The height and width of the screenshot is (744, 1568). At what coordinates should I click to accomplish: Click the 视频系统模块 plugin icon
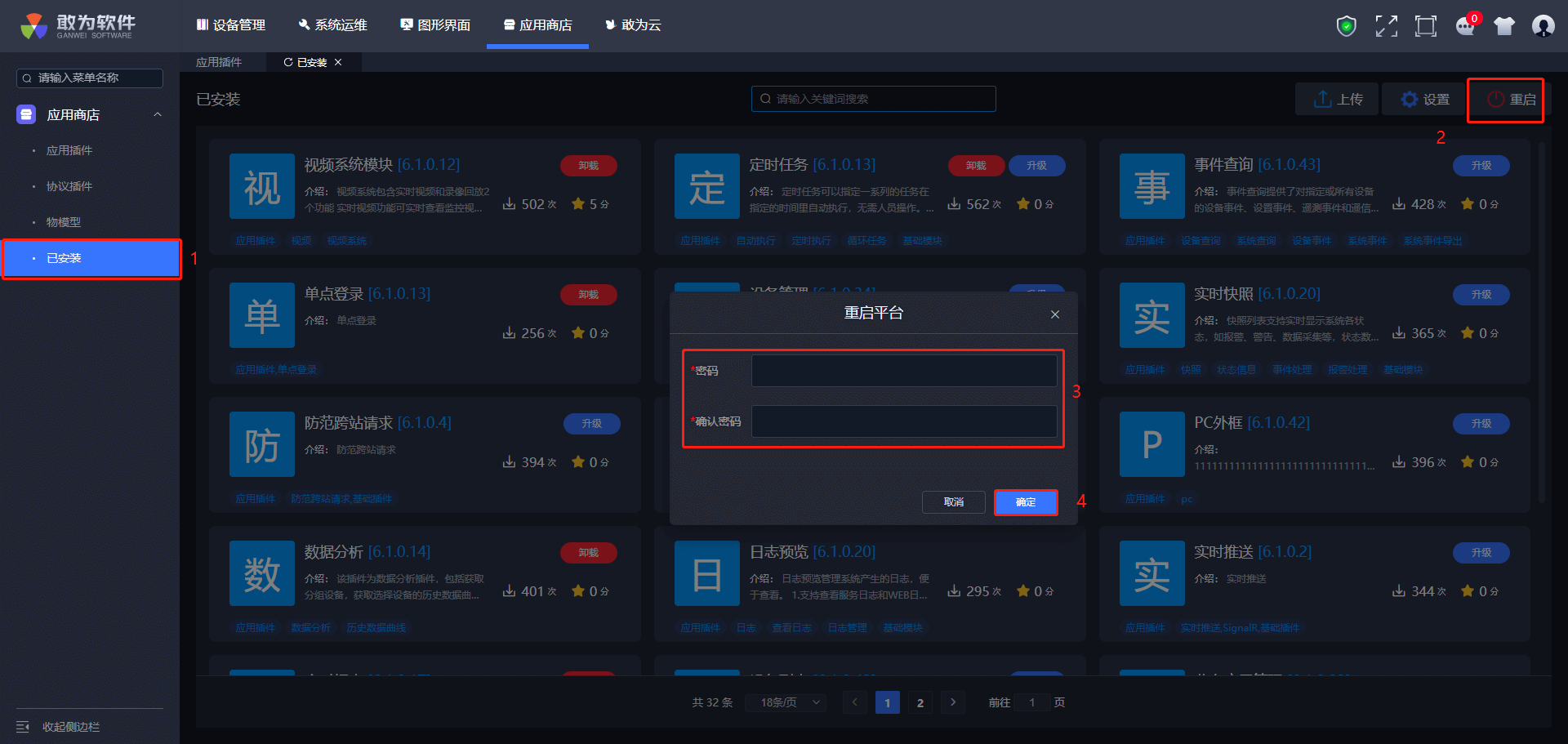[262, 186]
